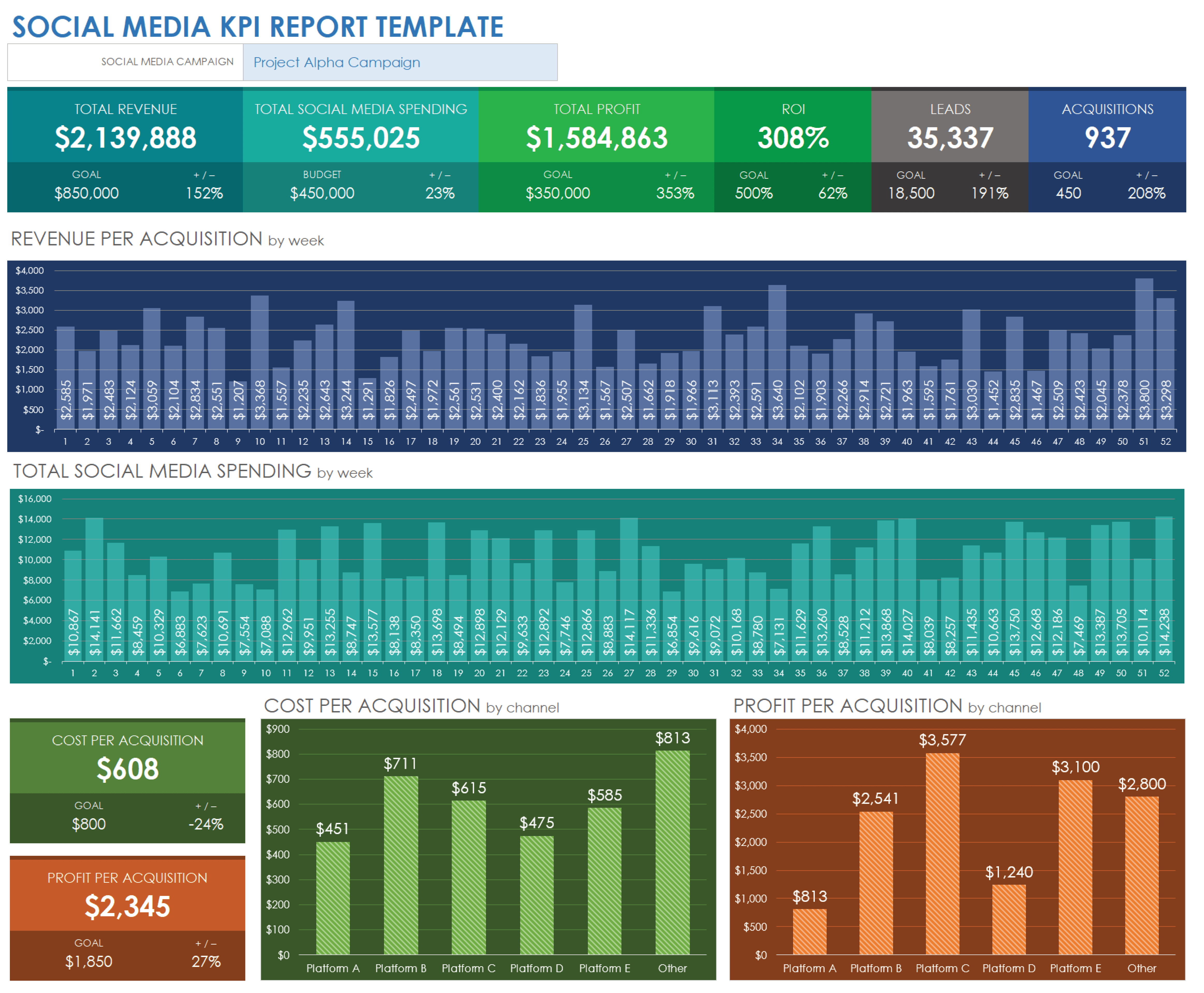1204x993 pixels.
Task: Click Platform D profit bar $1,240
Action: (x=1009, y=920)
